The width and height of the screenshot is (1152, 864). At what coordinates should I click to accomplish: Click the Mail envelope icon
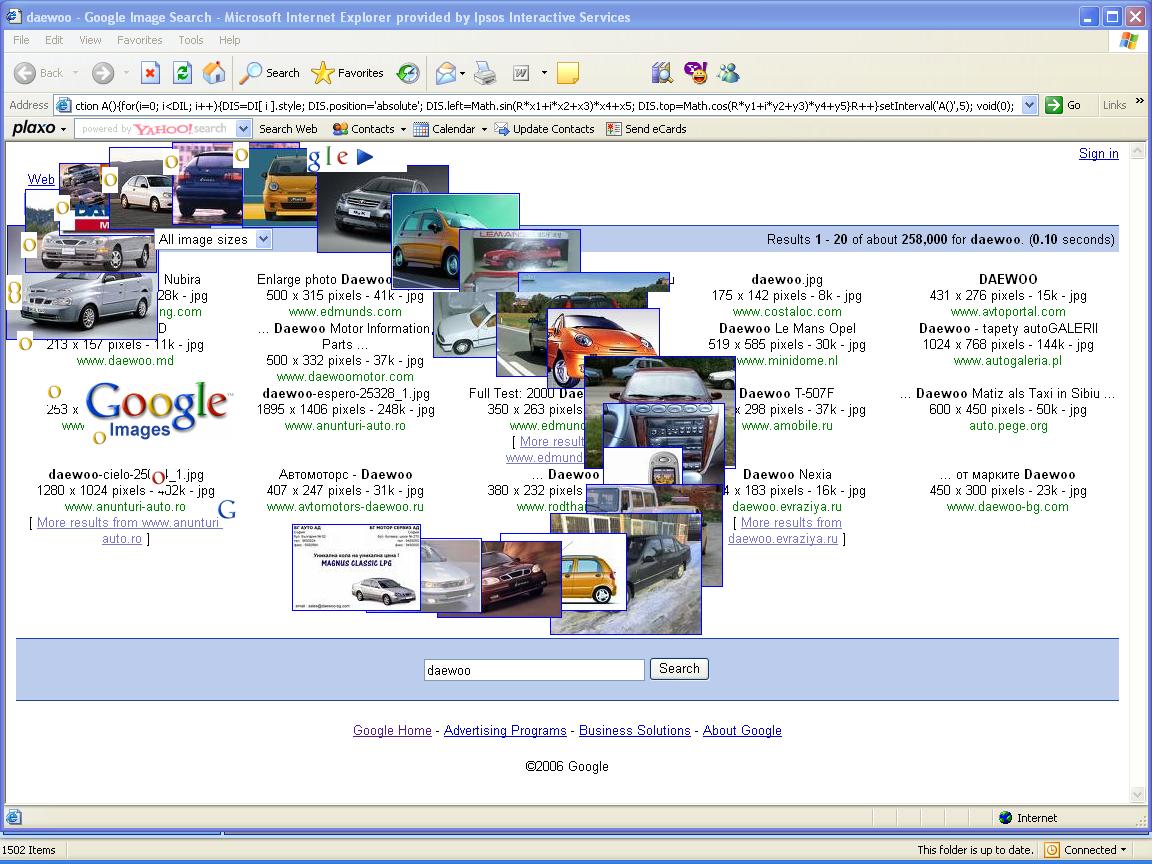tap(445, 73)
